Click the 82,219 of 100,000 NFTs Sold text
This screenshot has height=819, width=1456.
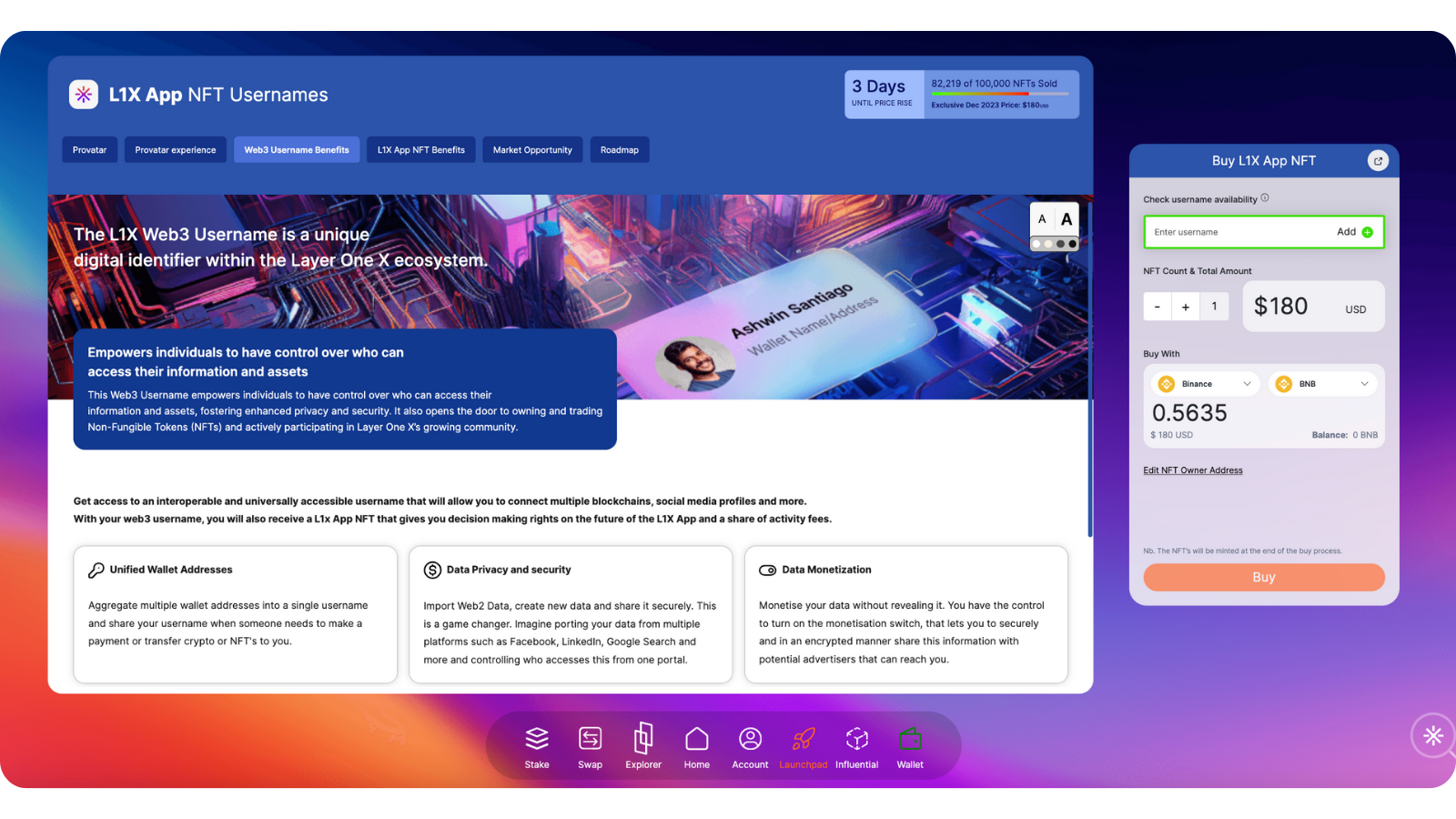tap(994, 84)
